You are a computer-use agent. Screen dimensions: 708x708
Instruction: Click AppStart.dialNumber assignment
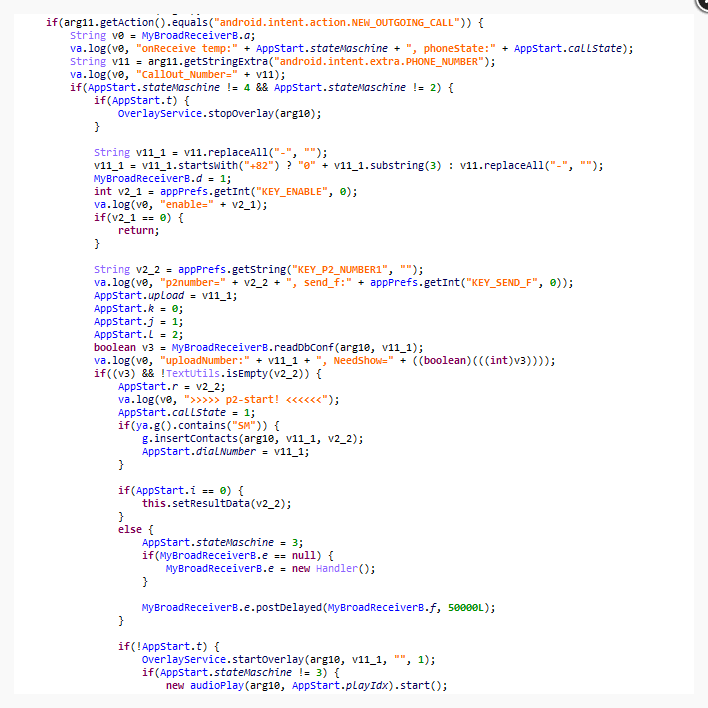[x=225, y=452]
